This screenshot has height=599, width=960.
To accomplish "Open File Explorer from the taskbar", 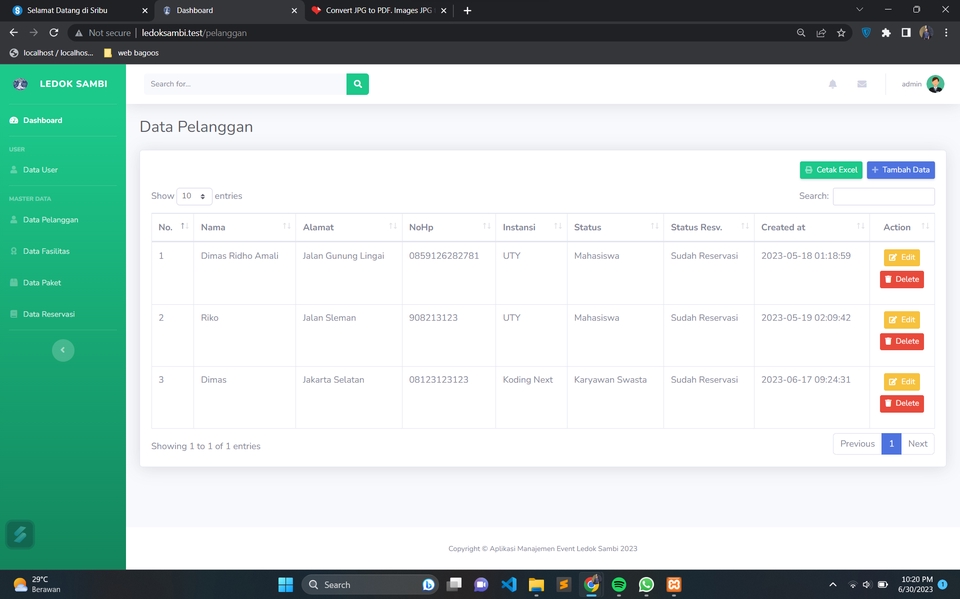I will point(536,584).
